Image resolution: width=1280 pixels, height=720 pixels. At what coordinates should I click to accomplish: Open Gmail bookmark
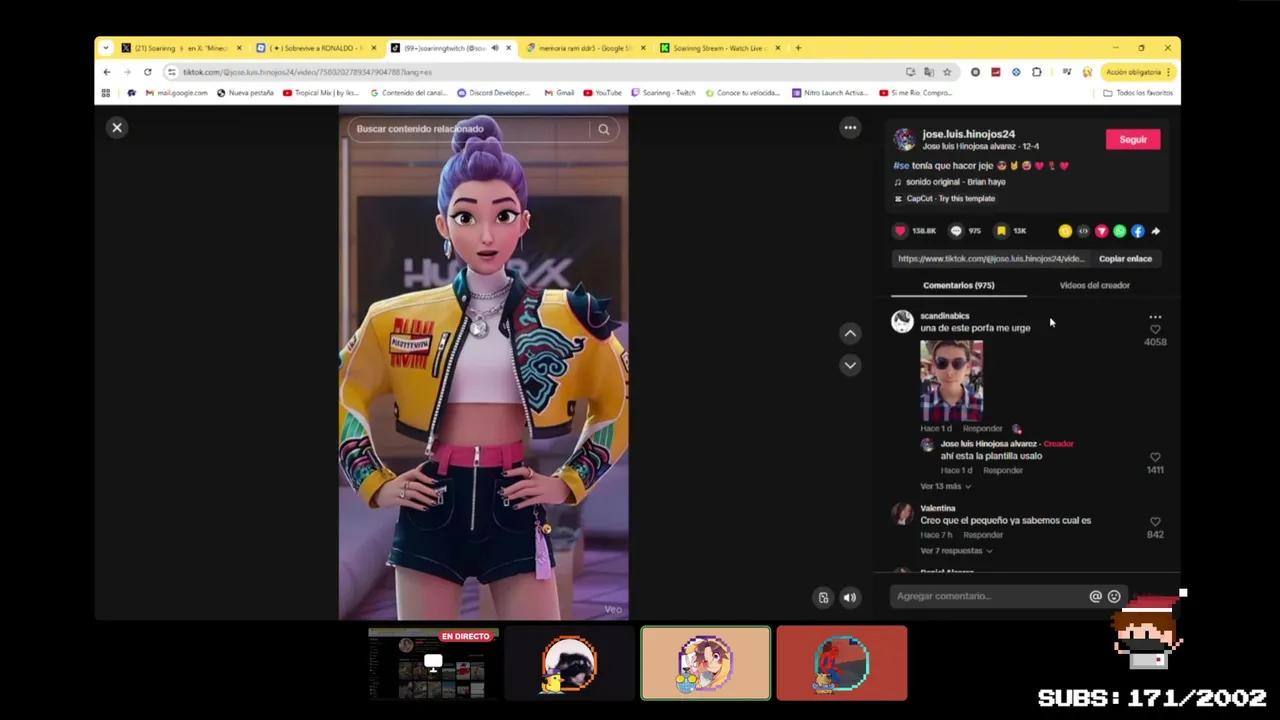coord(559,93)
